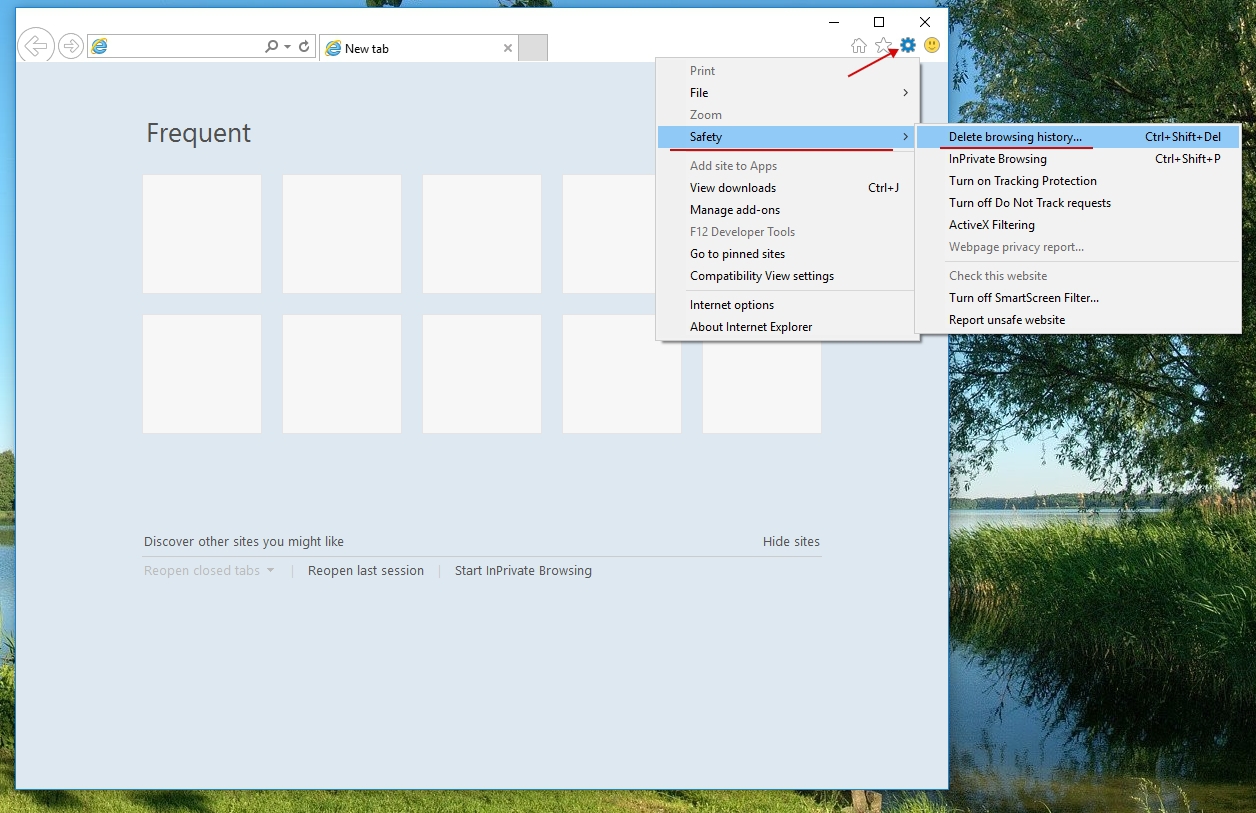This screenshot has height=813, width=1256.
Task: Toggle ActiveX Filtering option
Action: coord(991,225)
